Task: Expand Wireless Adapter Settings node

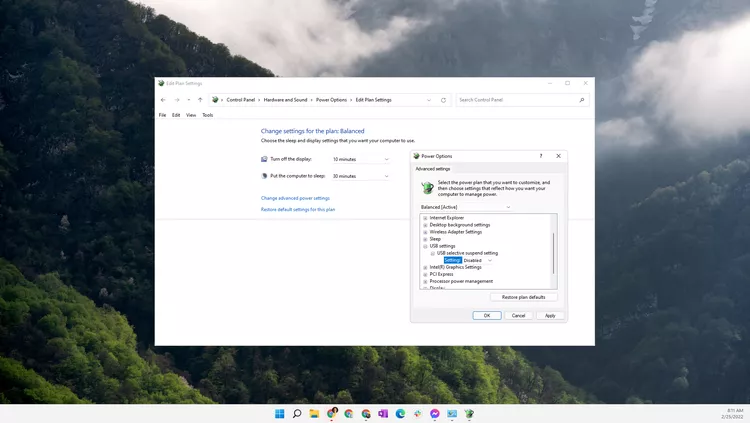Action: pos(425,232)
